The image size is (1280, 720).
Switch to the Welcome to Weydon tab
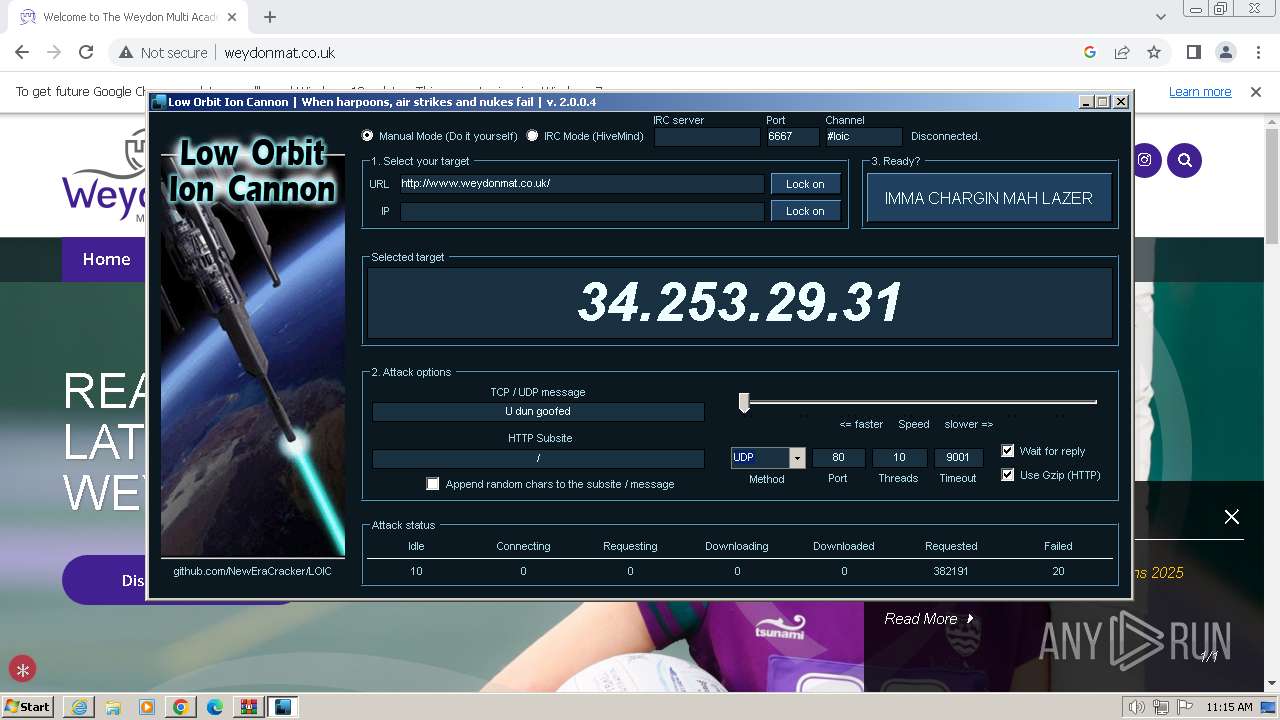tap(130, 17)
